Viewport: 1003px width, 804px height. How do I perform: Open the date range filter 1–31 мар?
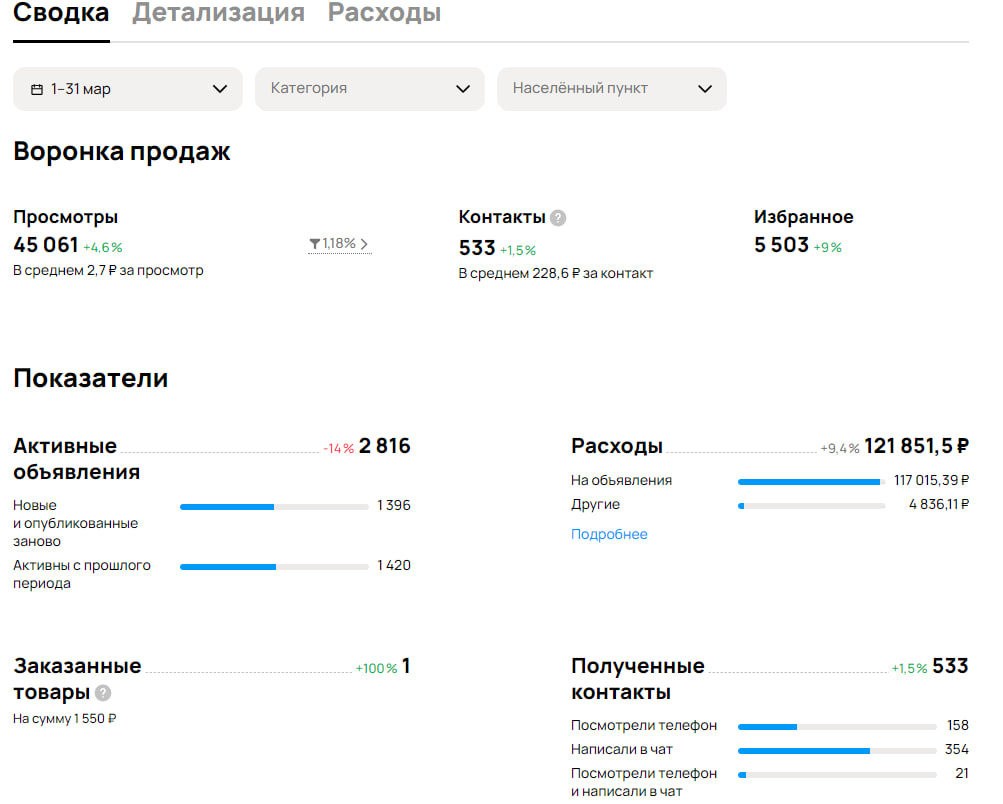pos(127,88)
